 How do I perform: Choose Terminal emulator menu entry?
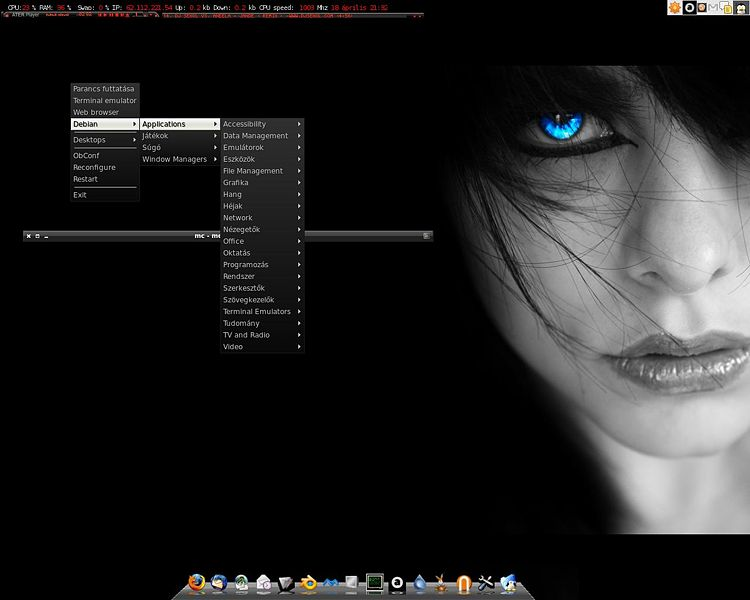point(104,100)
